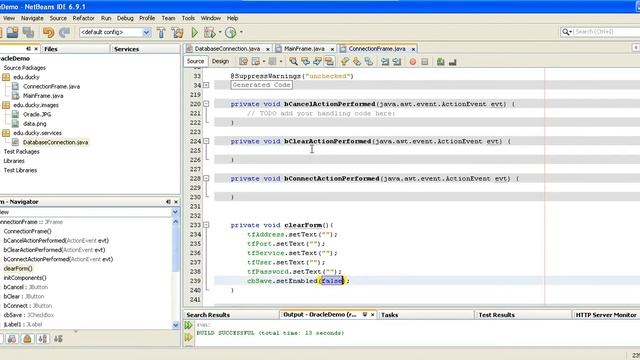This screenshot has height=360, width=640.
Task: Run the main project with green arrow
Action: coord(195,32)
